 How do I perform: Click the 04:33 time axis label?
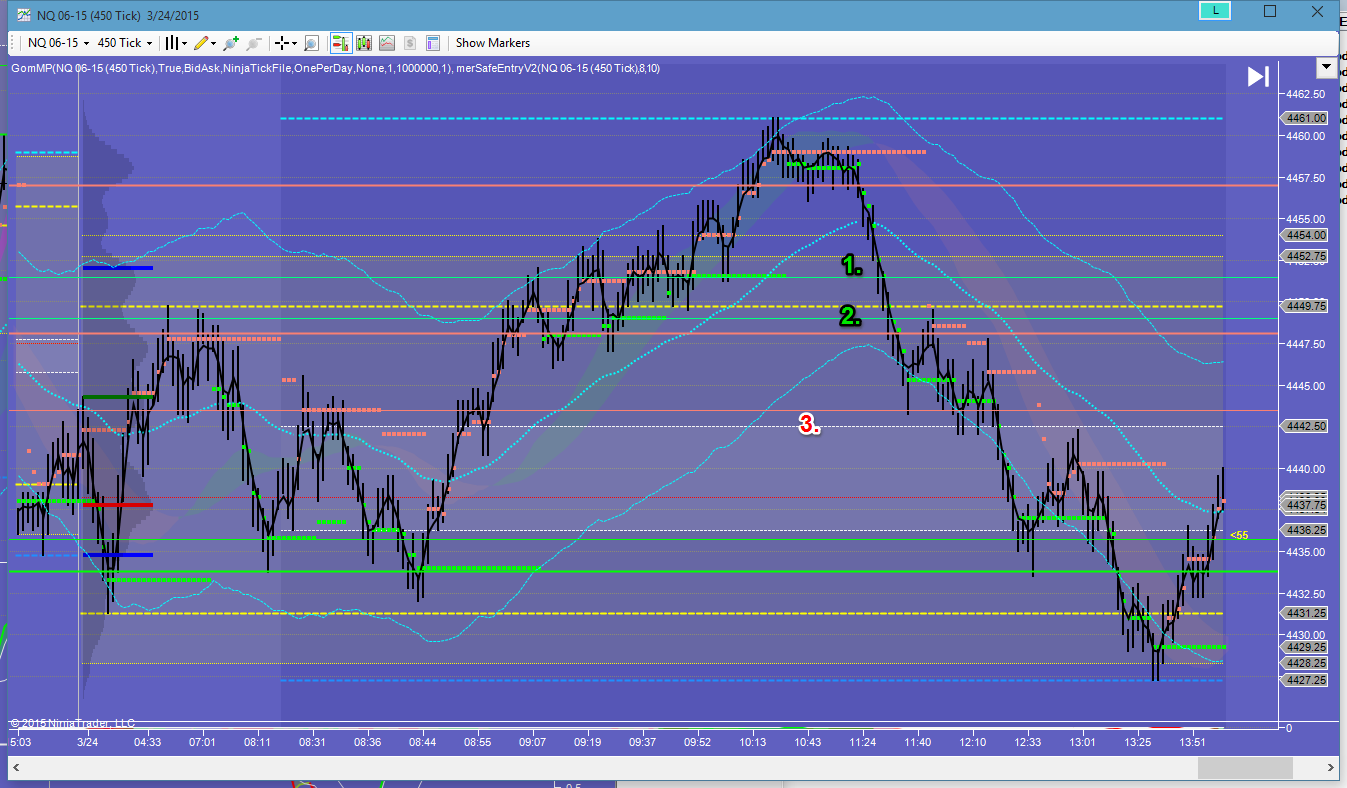[x=148, y=742]
